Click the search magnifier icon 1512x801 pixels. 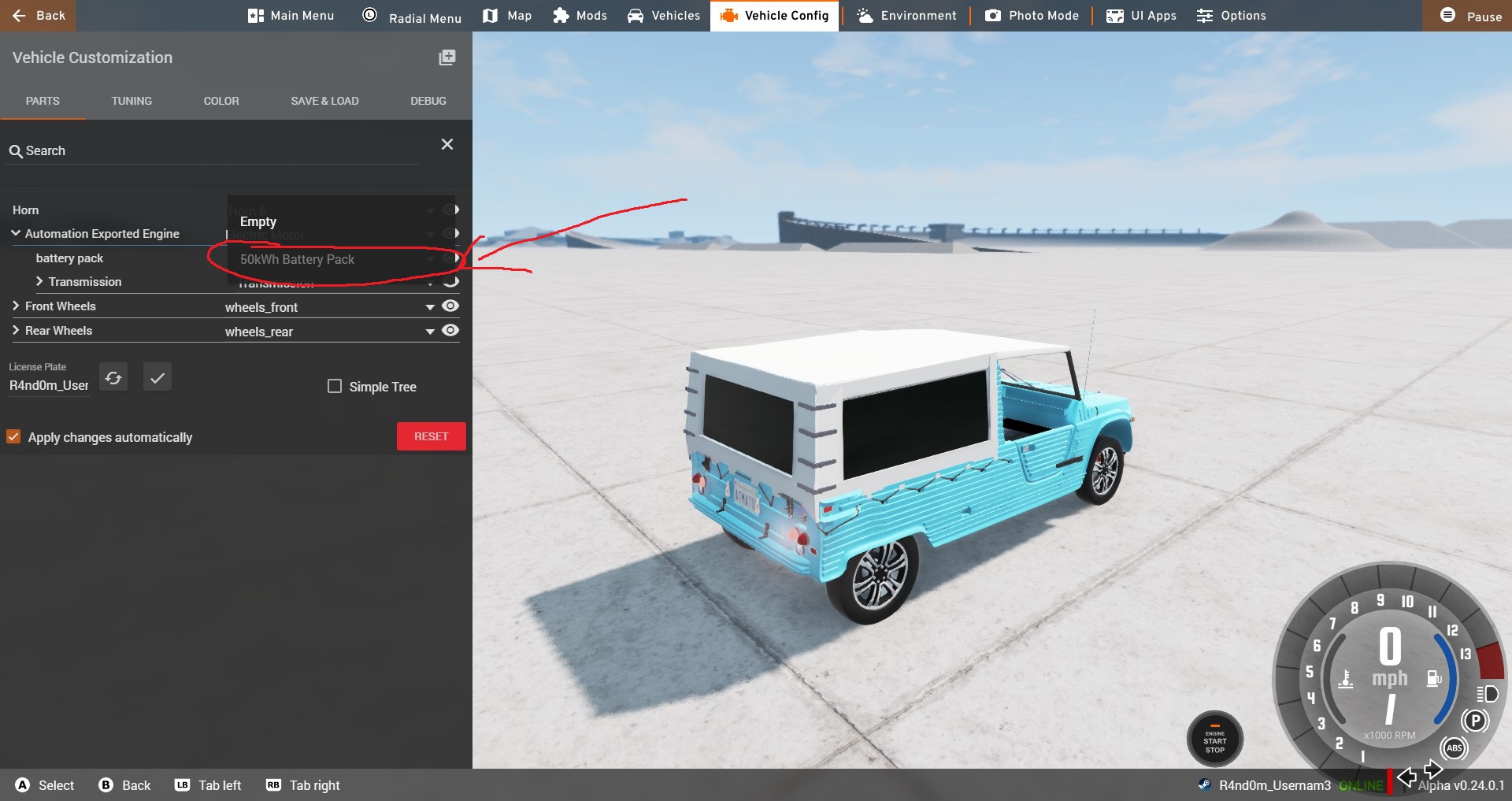[x=16, y=151]
